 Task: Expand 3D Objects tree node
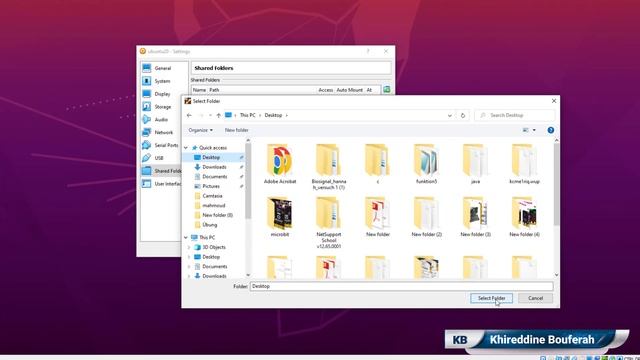[189, 247]
